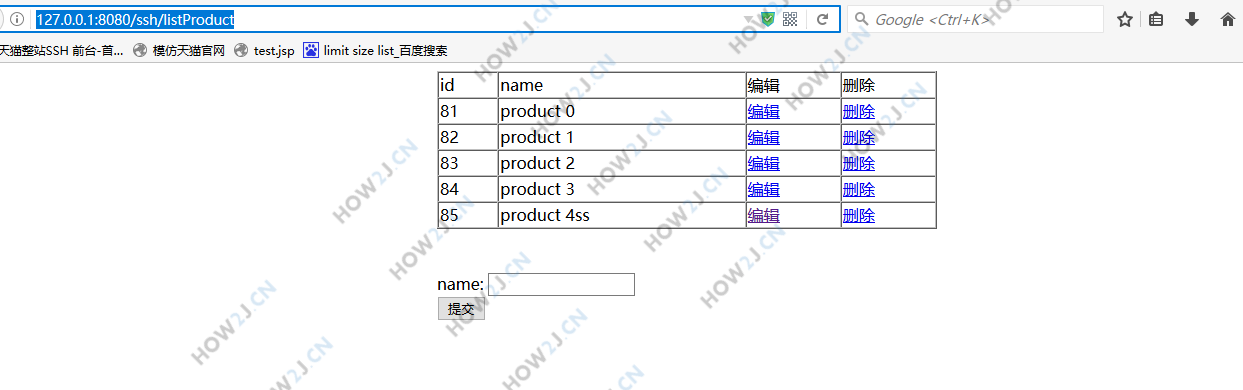
Task: Edit product 1 via 编辑 link
Action: (764, 138)
